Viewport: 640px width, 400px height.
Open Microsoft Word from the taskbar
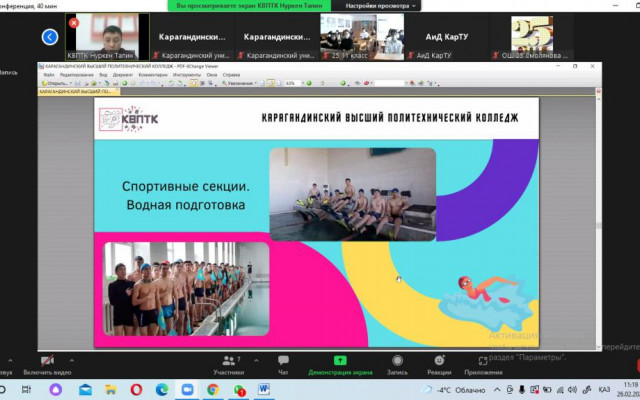264,389
